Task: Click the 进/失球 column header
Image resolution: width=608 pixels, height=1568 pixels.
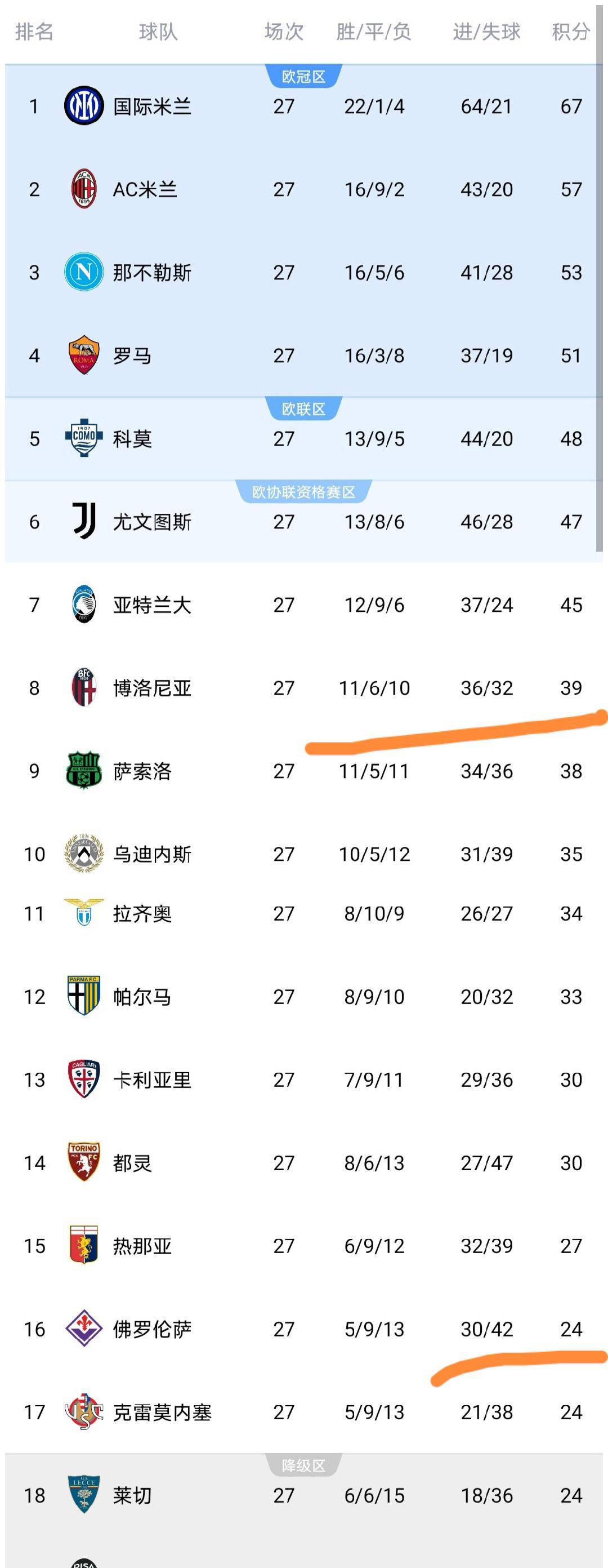Action: pyautogui.click(x=486, y=32)
